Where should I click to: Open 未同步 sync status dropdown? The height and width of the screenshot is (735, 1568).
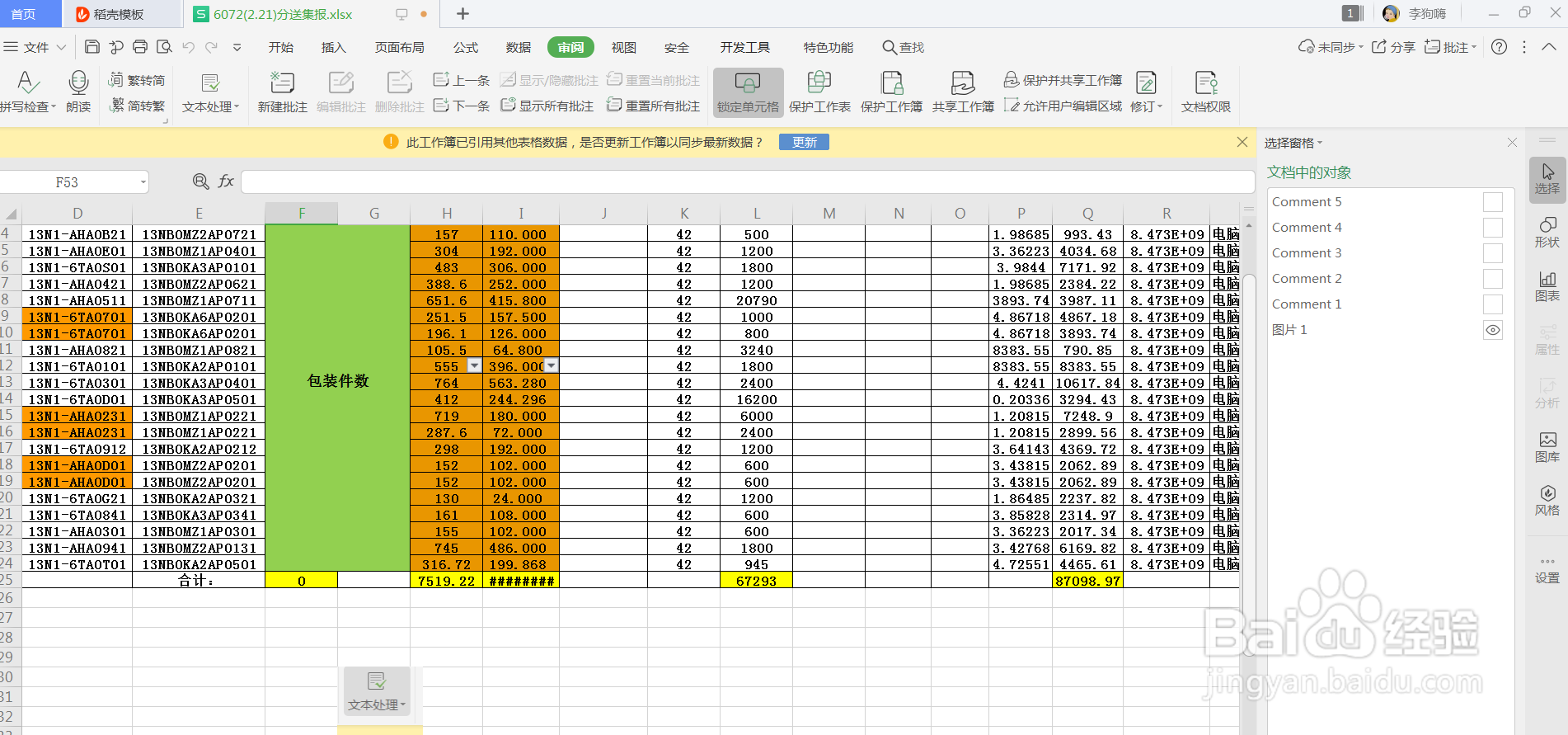pos(1331,47)
